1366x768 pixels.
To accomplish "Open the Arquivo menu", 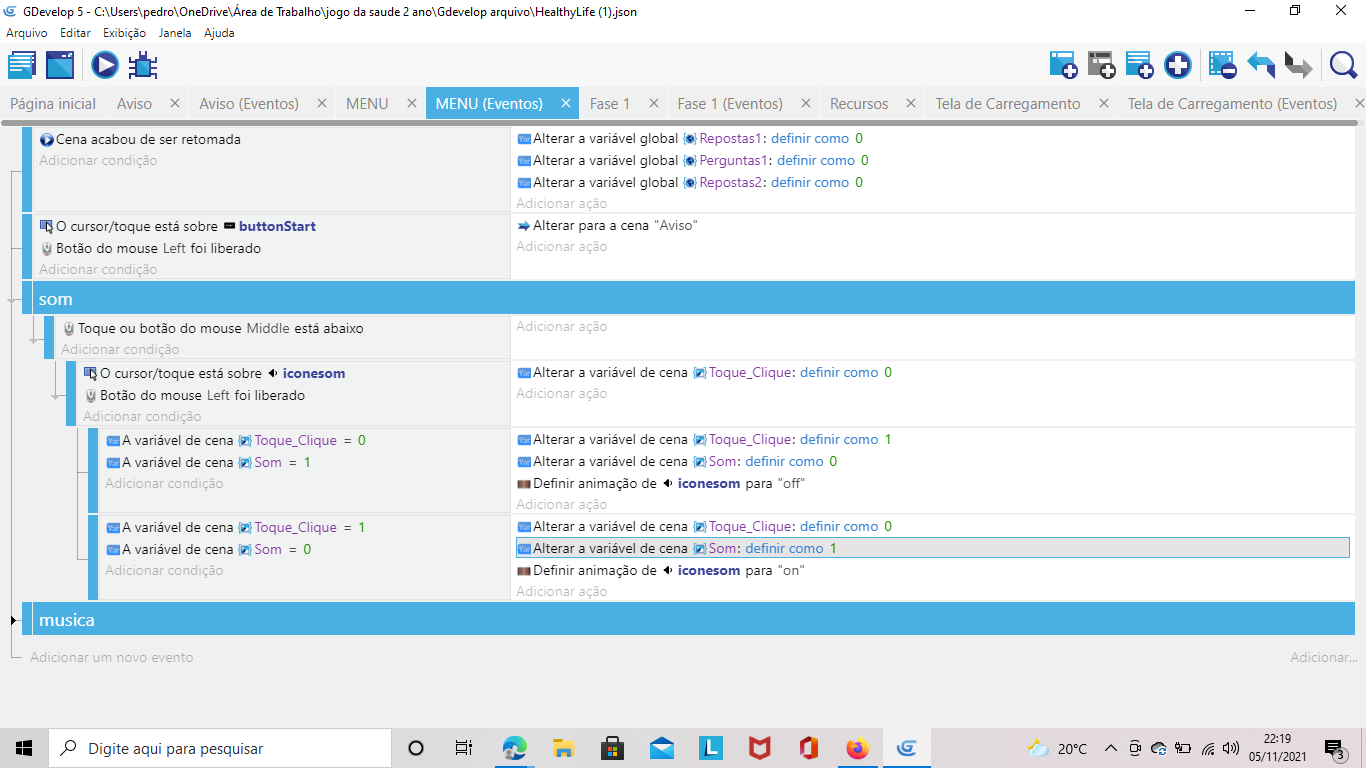I will (x=27, y=33).
